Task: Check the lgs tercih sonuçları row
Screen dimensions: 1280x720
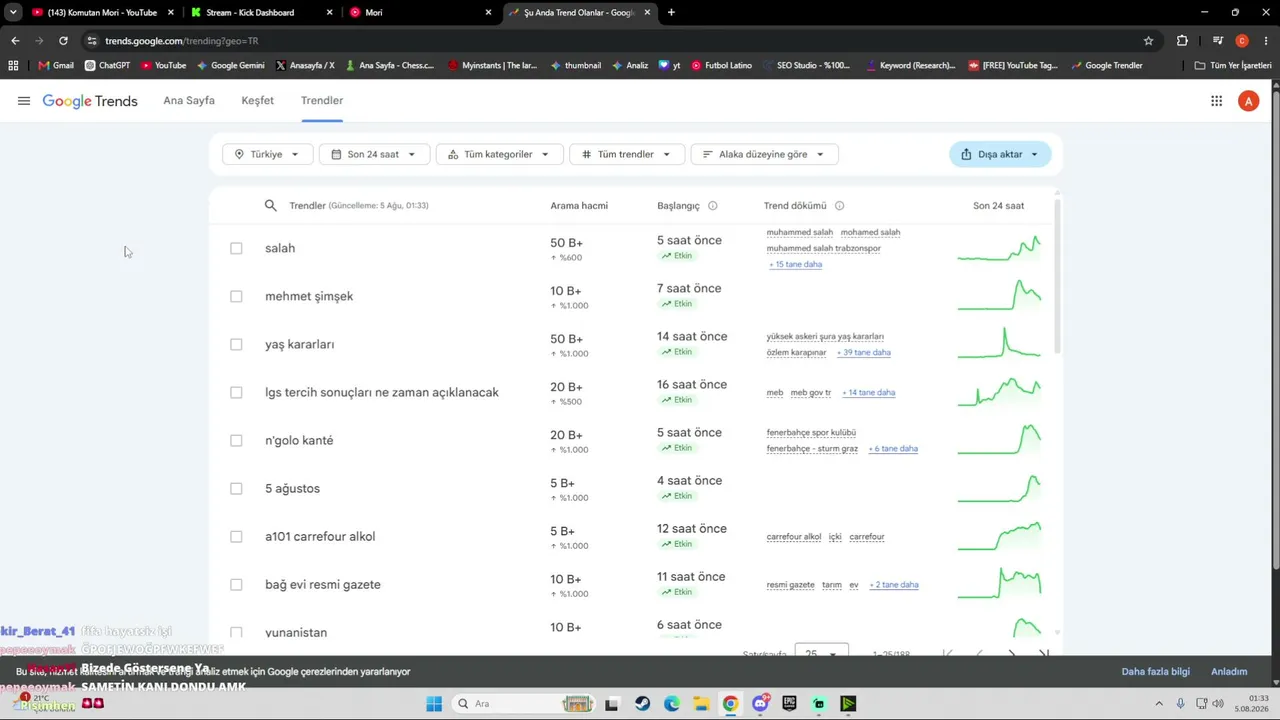Action: pyautogui.click(x=236, y=392)
